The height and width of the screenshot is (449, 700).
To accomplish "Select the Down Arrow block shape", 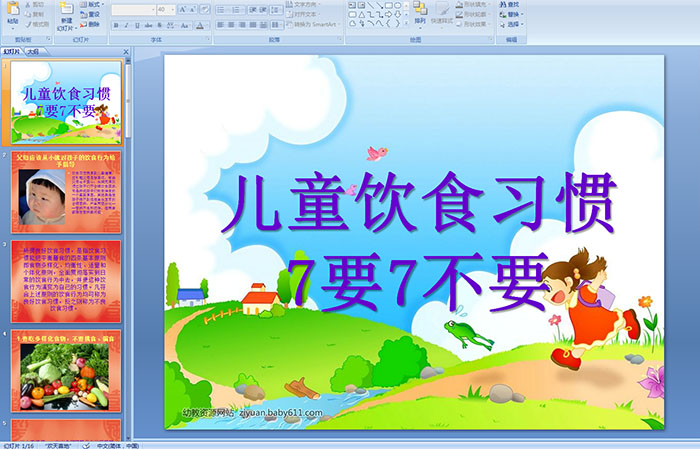I will click(397, 14).
